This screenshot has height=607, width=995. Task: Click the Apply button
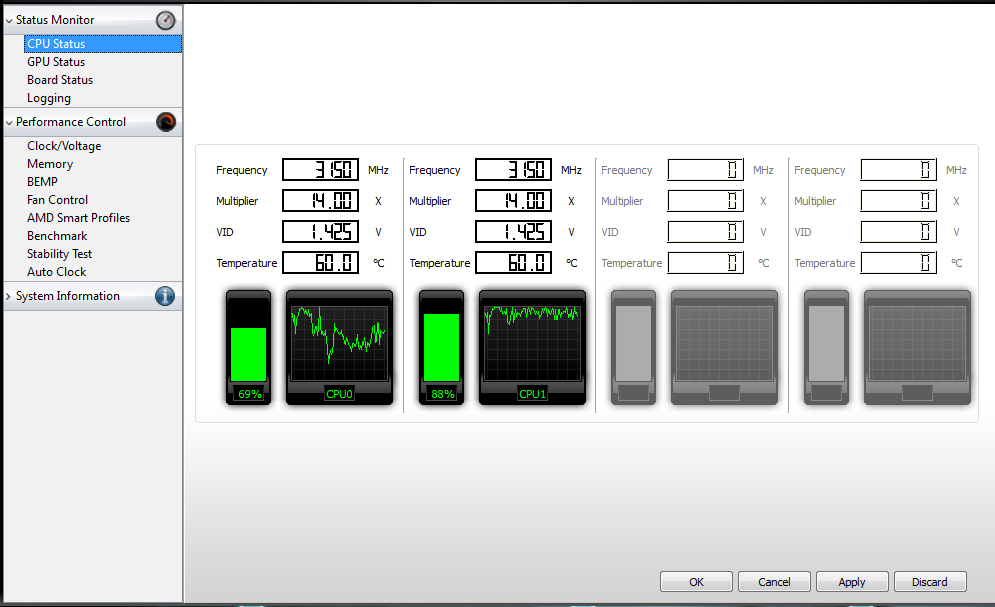852,582
